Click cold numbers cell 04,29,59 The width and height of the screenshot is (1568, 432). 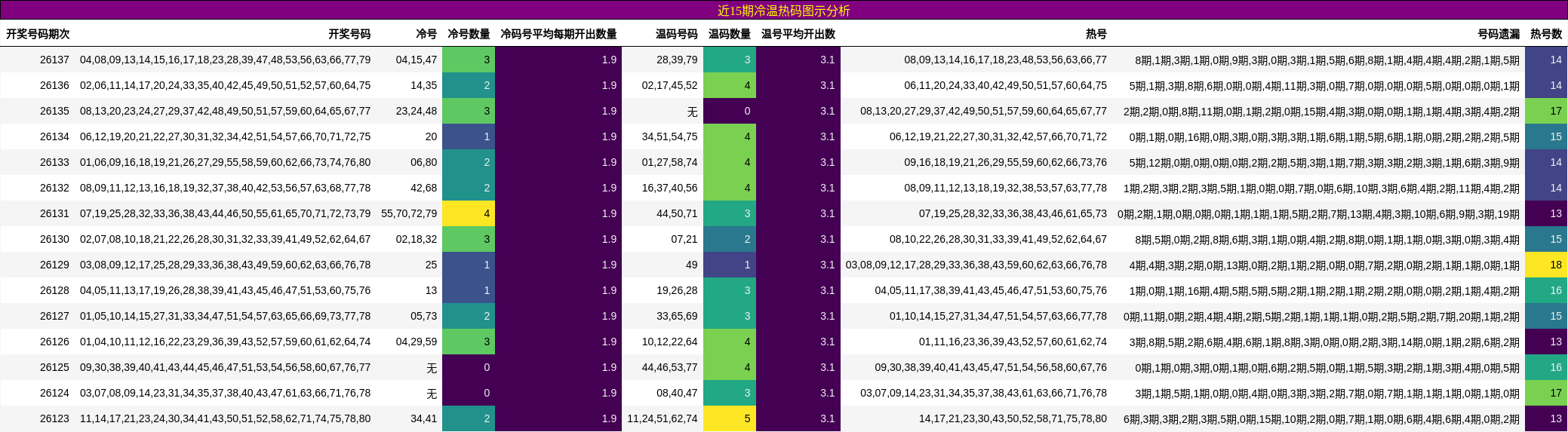click(417, 342)
